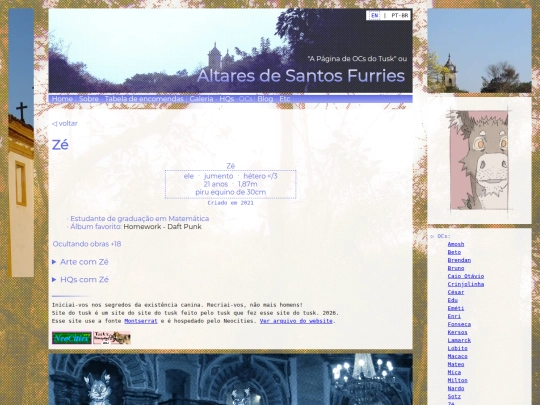Go to Home in the nav bar
This screenshot has width=540, height=405.
point(62,99)
